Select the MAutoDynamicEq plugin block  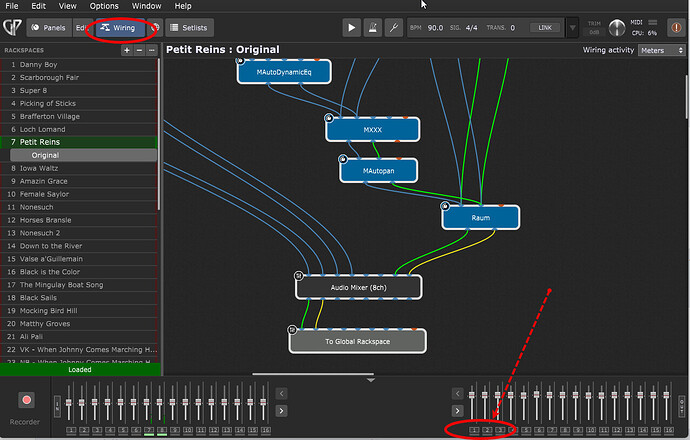(x=284, y=72)
